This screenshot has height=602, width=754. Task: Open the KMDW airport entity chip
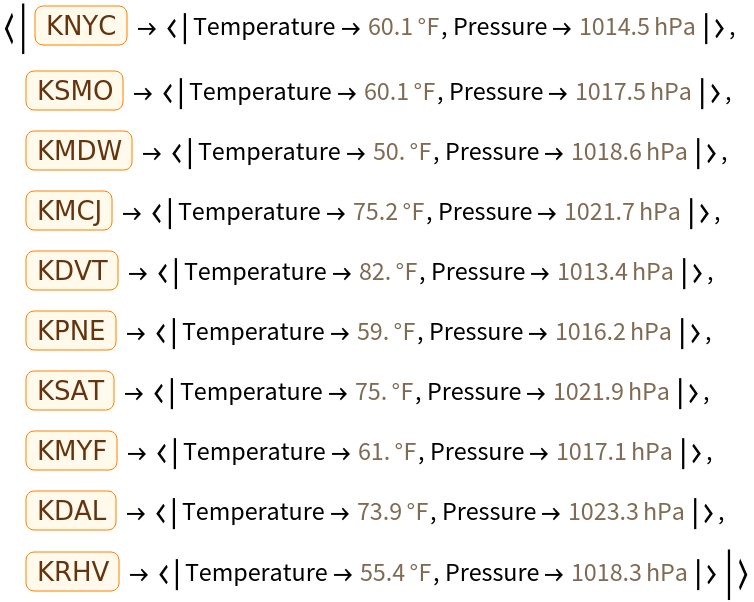pos(80,152)
